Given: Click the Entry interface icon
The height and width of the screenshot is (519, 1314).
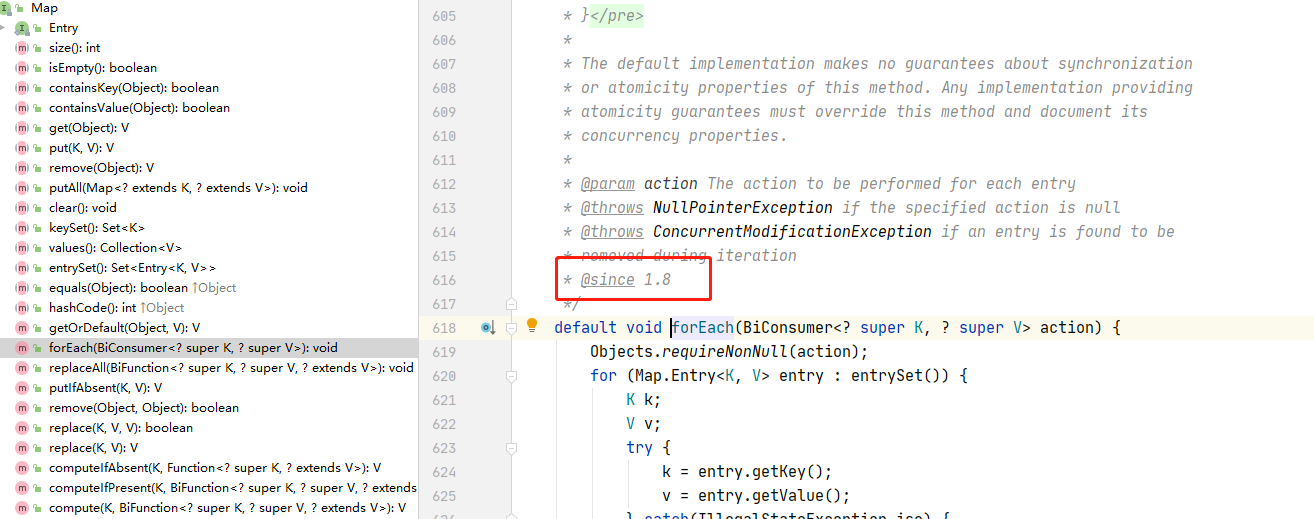Looking at the screenshot, I should coord(23,28).
